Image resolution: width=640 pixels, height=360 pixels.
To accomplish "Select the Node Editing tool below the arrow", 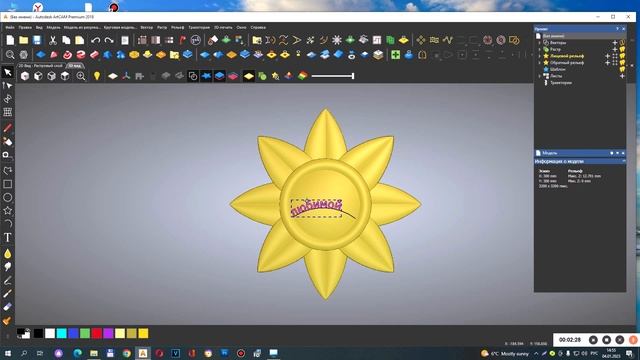I will (7, 86).
